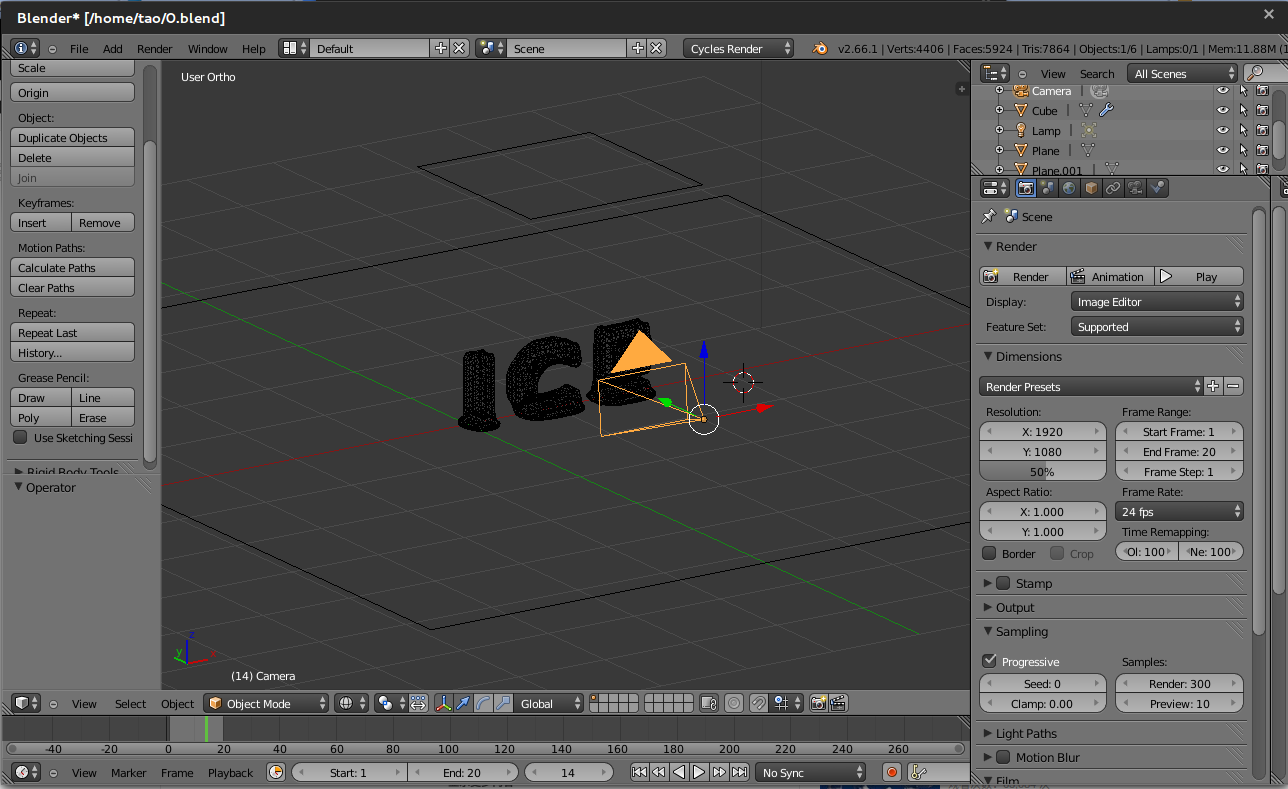The height and width of the screenshot is (789, 1288).
Task: Toggle the 3D manipulator axes icon
Action: coord(443,703)
